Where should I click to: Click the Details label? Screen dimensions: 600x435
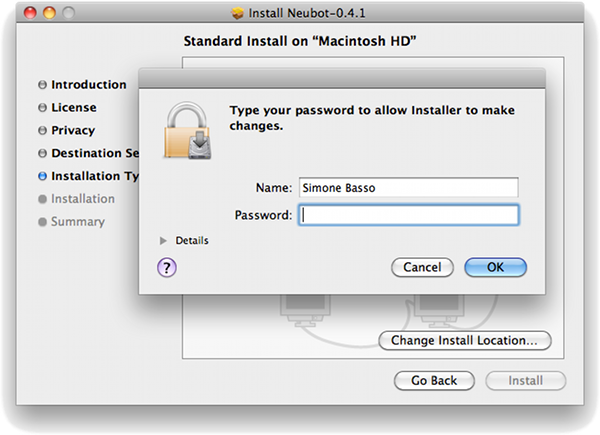tap(192, 241)
